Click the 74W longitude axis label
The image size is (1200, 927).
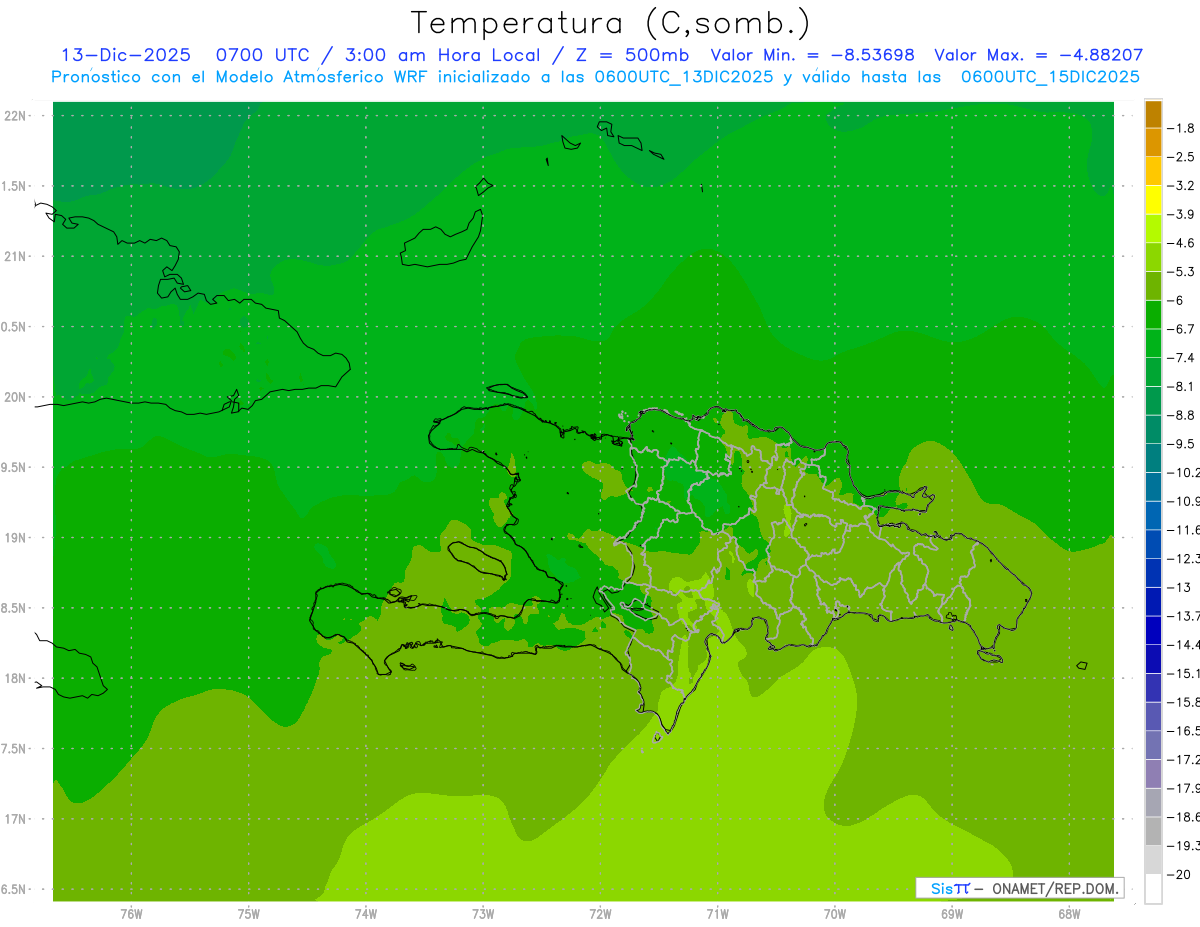(x=366, y=913)
